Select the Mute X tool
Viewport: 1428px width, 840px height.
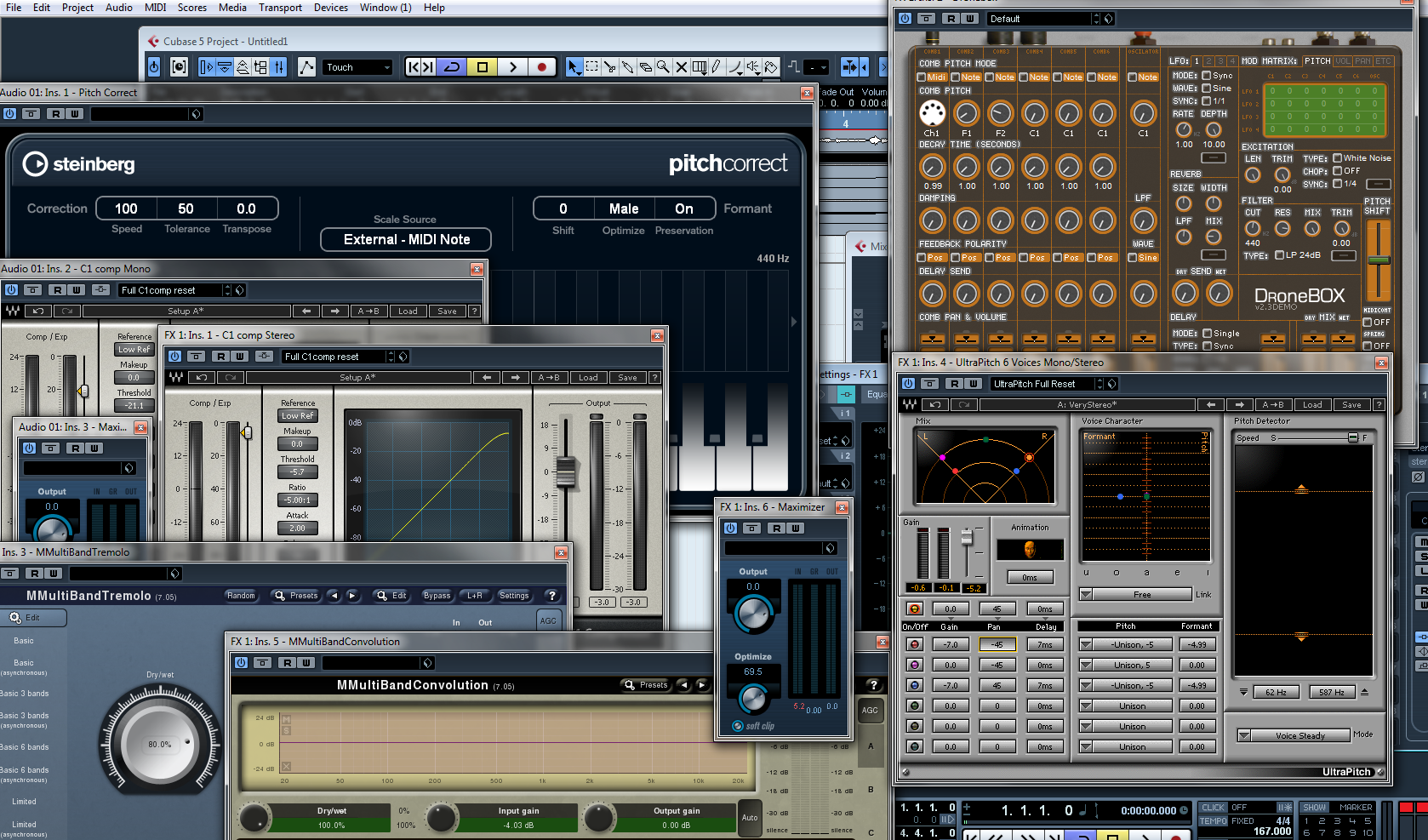[682, 67]
